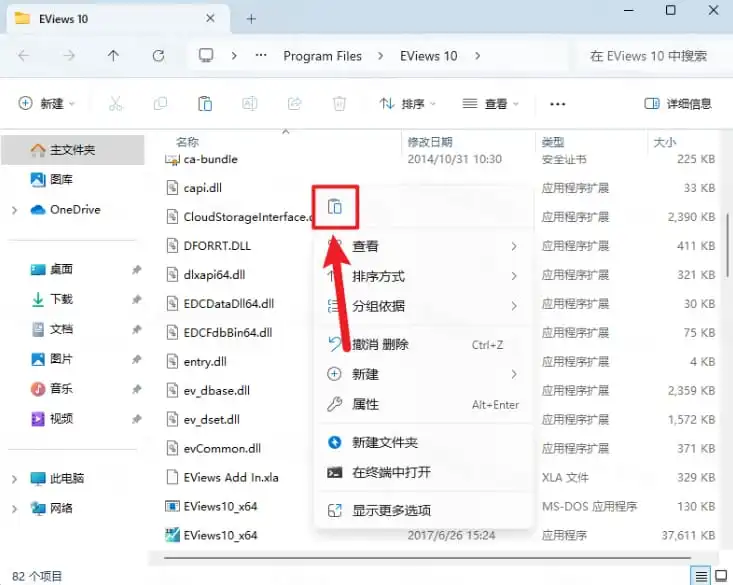Expand chevron after PC icon in address bar
Screen dimensions: 733x585
click(x=234, y=56)
